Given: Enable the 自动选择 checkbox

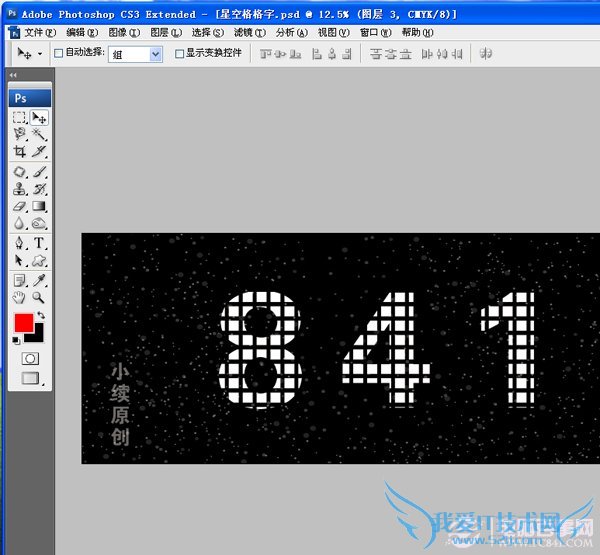Looking at the screenshot, I should coord(59,53).
